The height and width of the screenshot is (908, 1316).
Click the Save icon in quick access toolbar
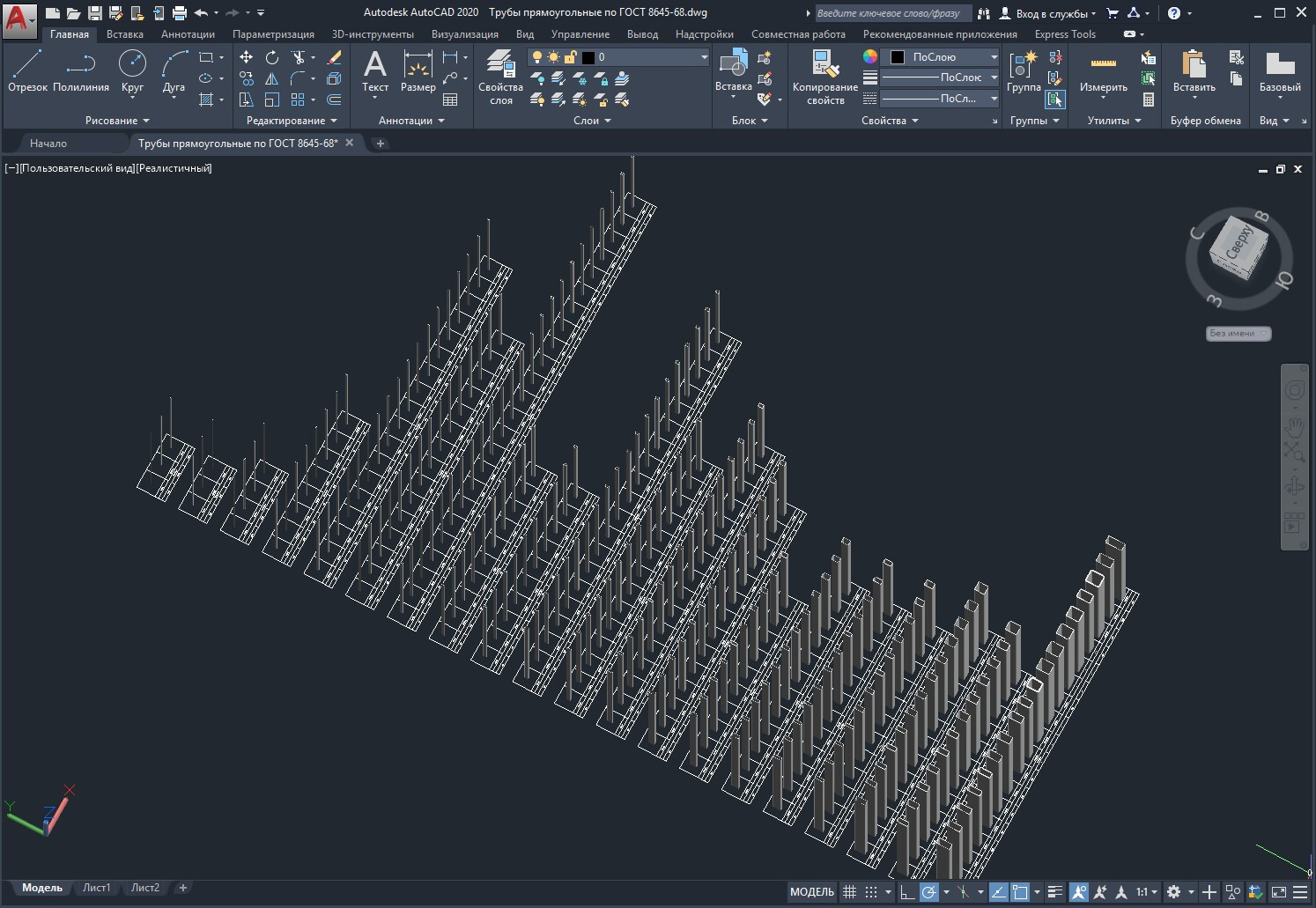point(95,13)
